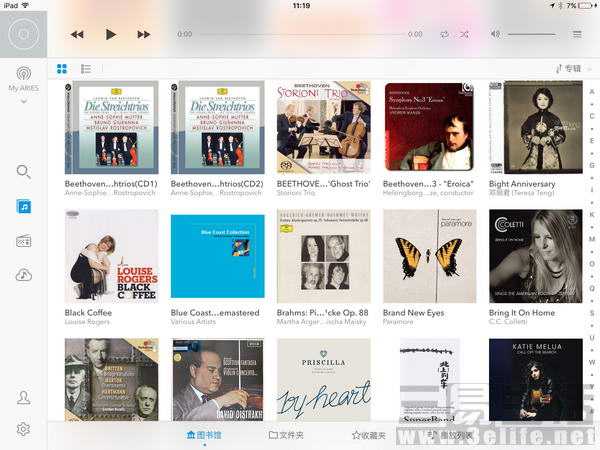Toggle repeat mode
Viewport: 600px width, 450px height.
point(445,34)
